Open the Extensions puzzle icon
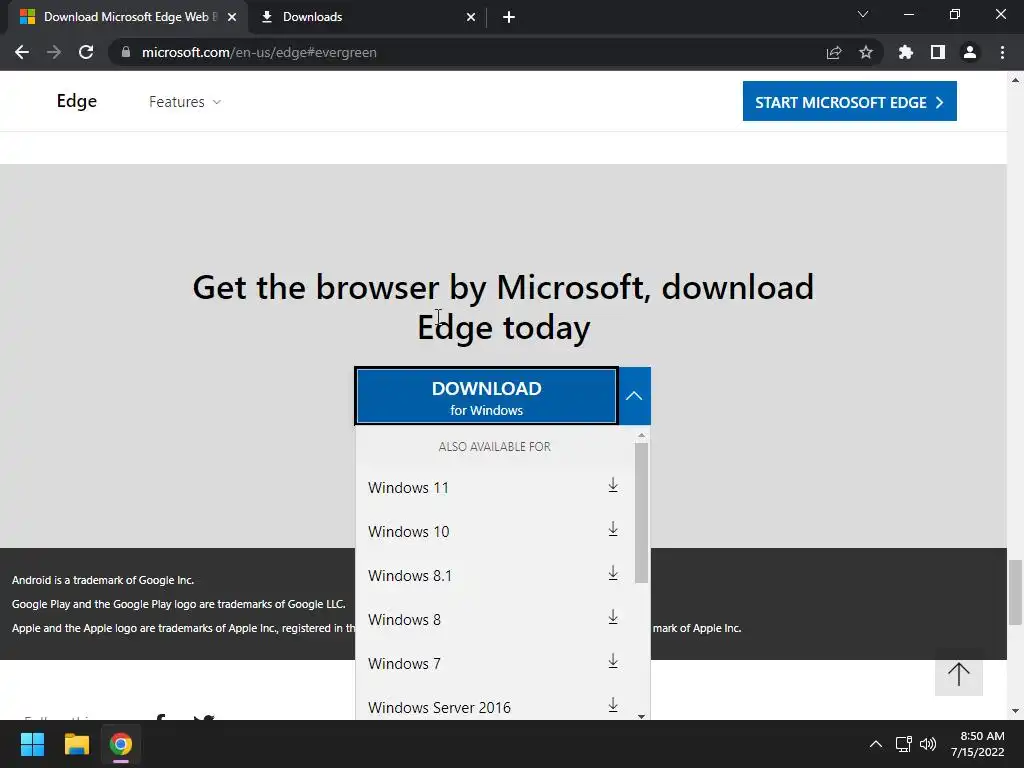1024x768 pixels. point(905,52)
